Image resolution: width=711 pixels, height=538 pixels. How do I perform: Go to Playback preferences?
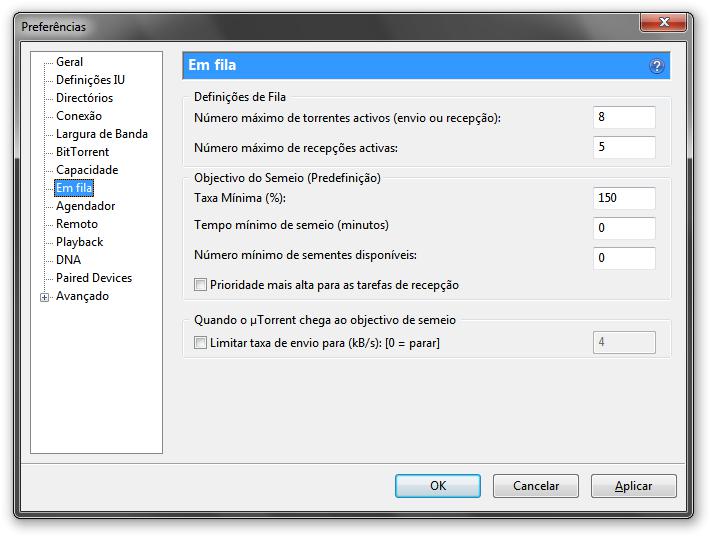pyautogui.click(x=80, y=242)
